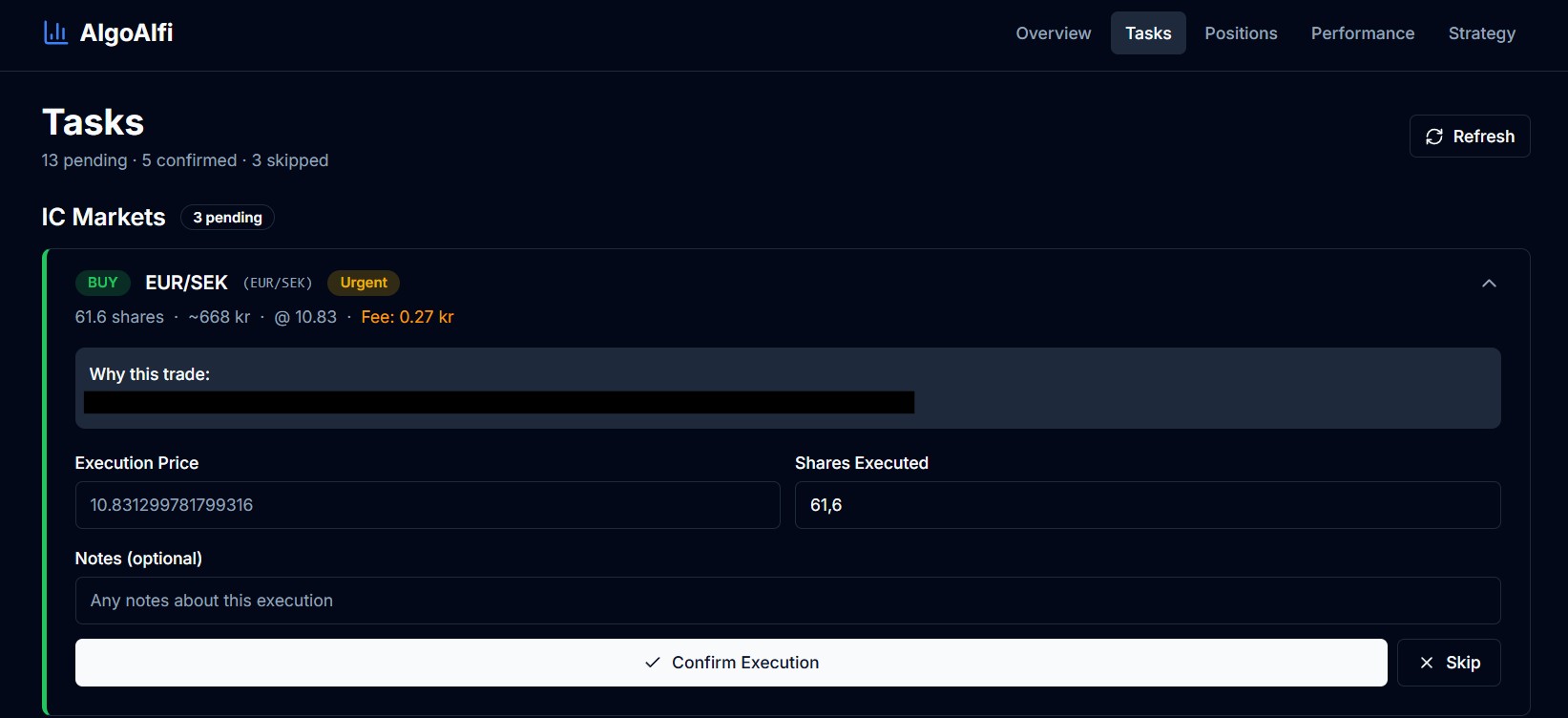This screenshot has width=1568, height=718.
Task: Click the 61.6 shares text
Action: [119, 317]
